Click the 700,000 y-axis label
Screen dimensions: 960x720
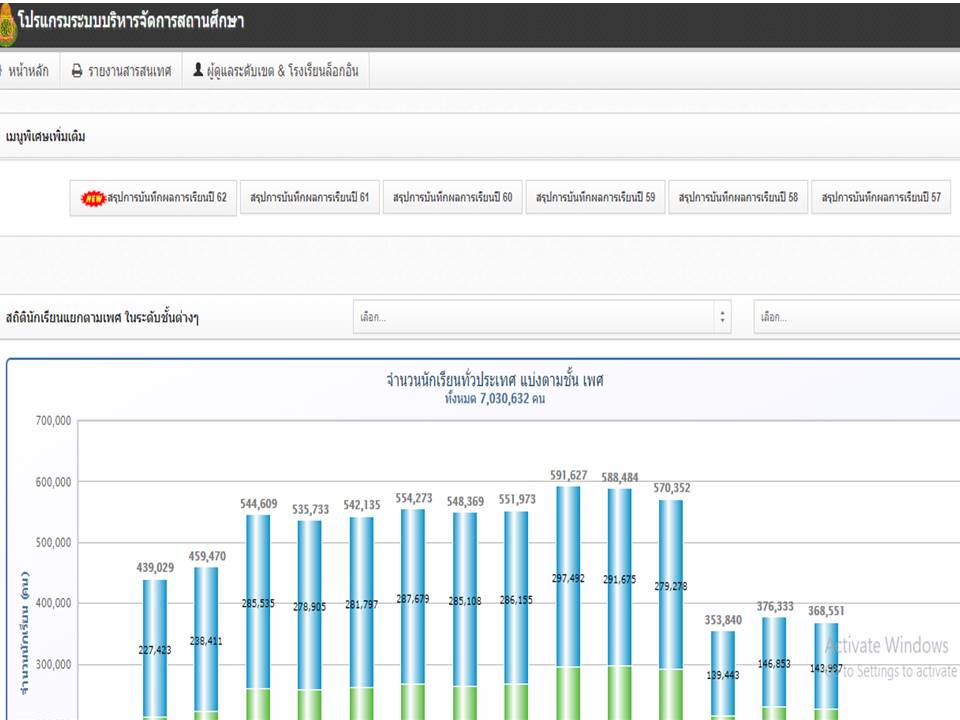point(53,421)
